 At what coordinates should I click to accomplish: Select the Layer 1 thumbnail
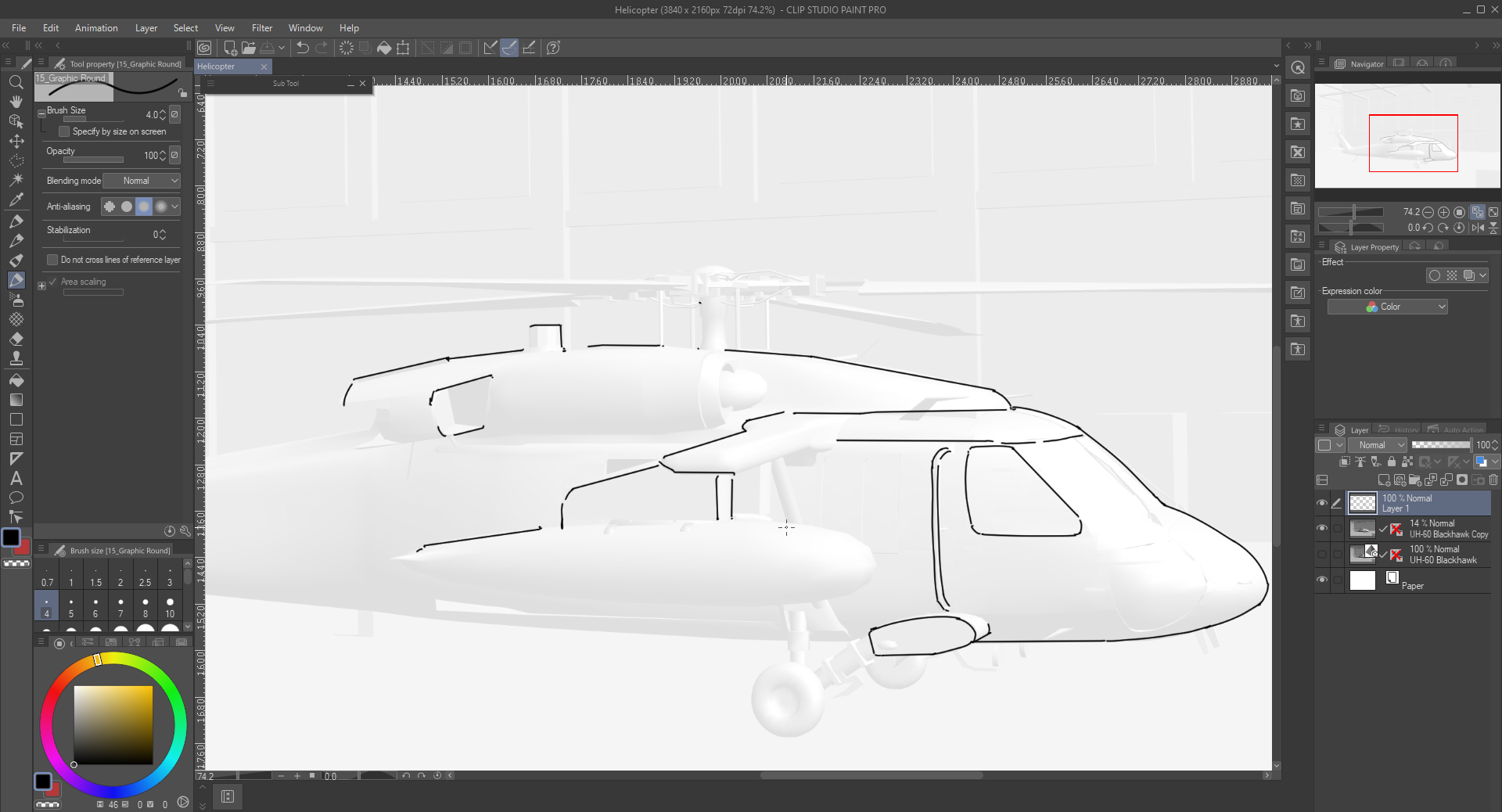tap(1362, 503)
